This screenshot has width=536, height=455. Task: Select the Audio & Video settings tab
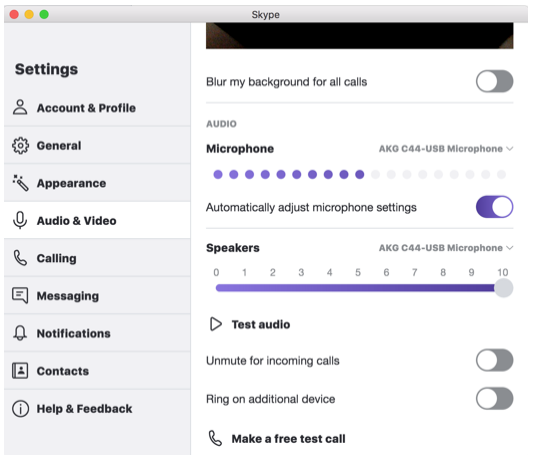coord(97,220)
